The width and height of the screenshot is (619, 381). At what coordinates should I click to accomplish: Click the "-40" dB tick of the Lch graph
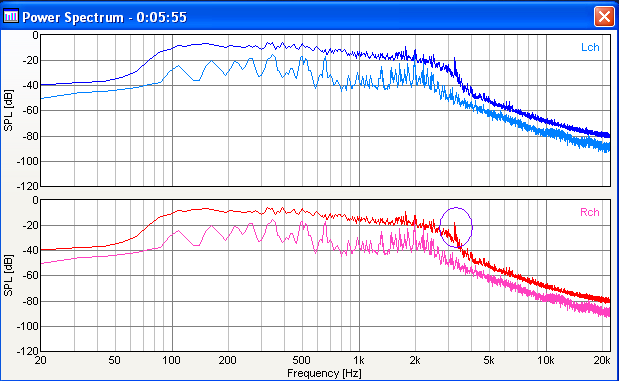(30, 86)
